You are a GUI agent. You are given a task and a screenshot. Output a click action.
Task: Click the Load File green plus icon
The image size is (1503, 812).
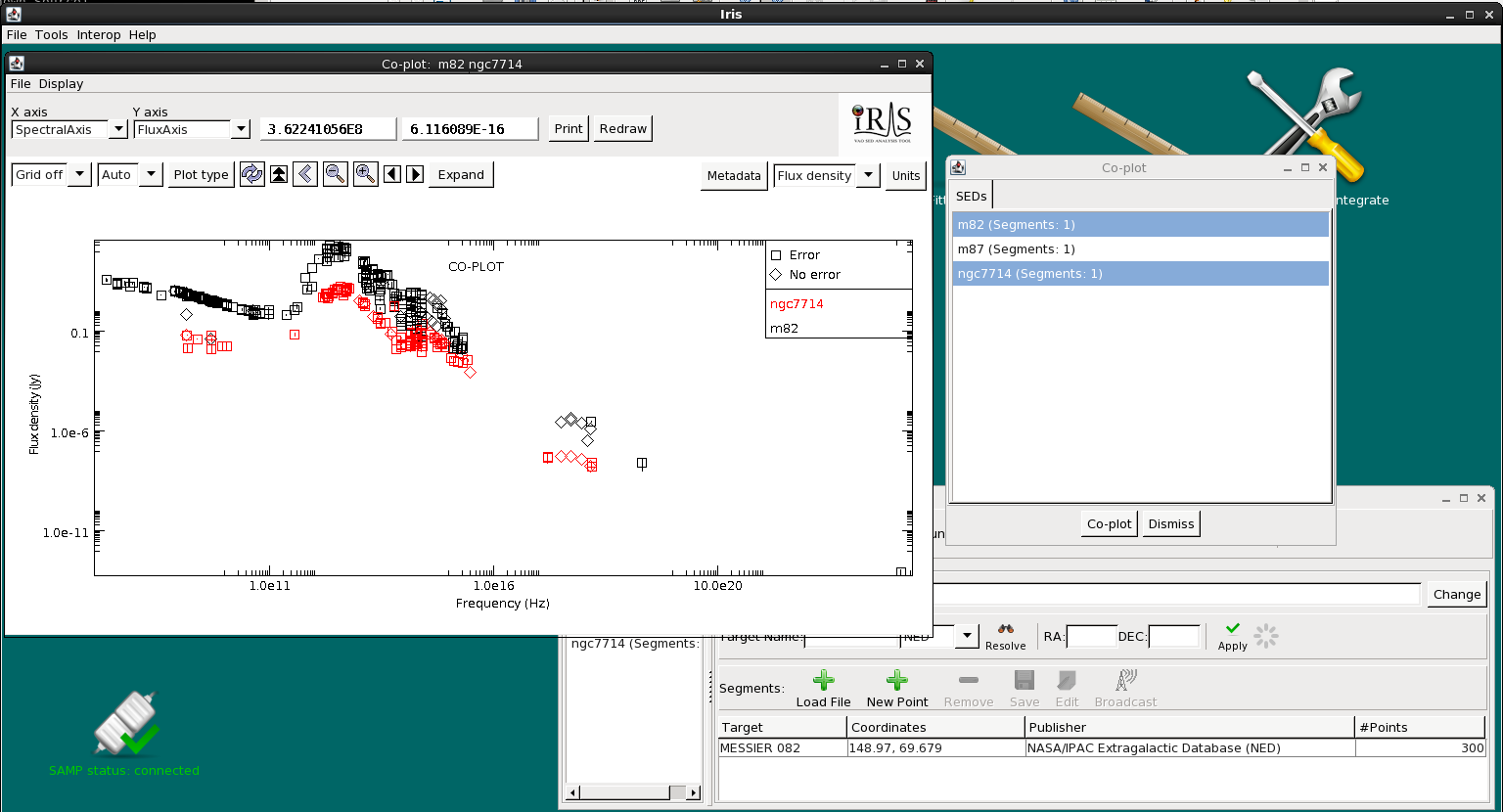pyautogui.click(x=824, y=680)
